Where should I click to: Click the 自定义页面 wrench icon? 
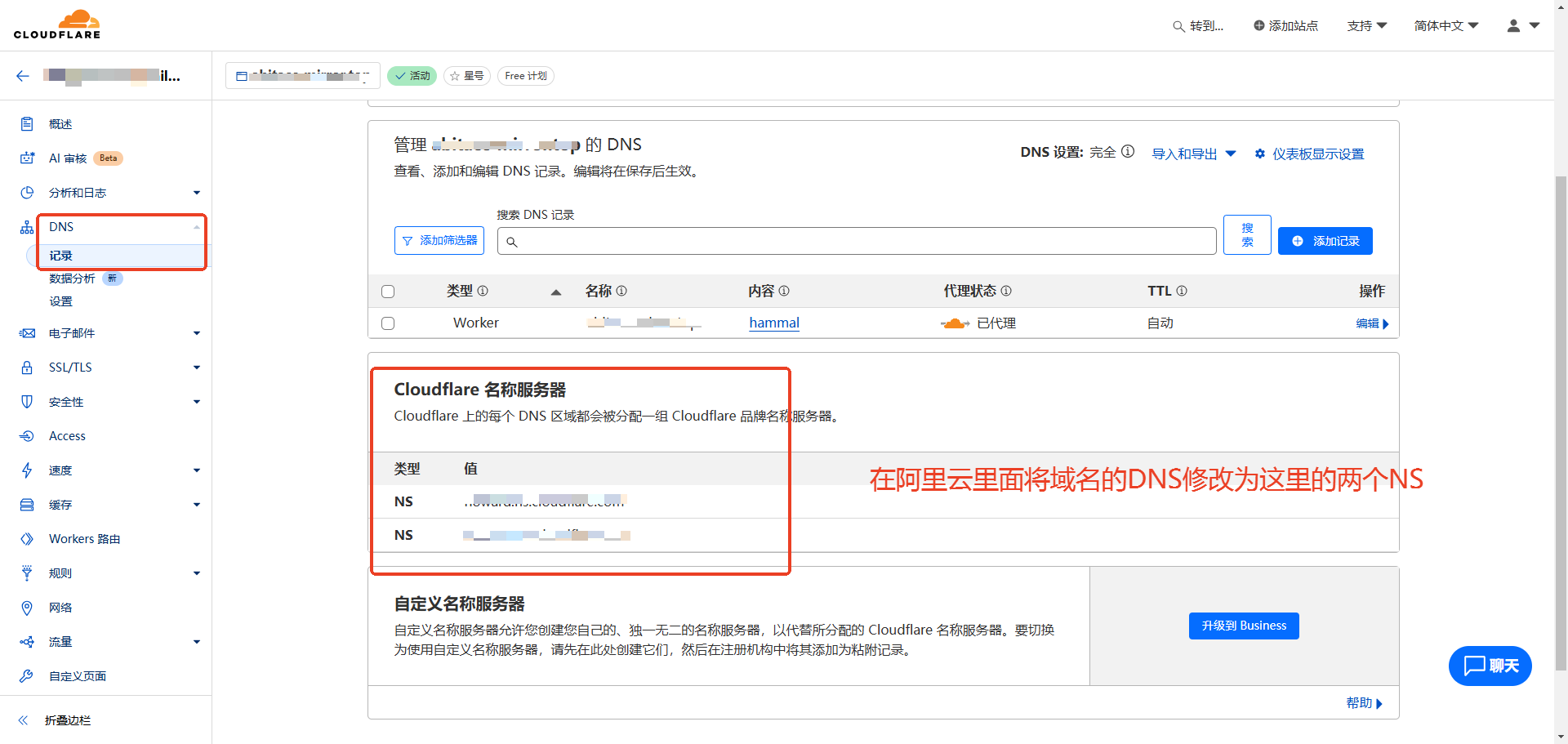coord(27,676)
